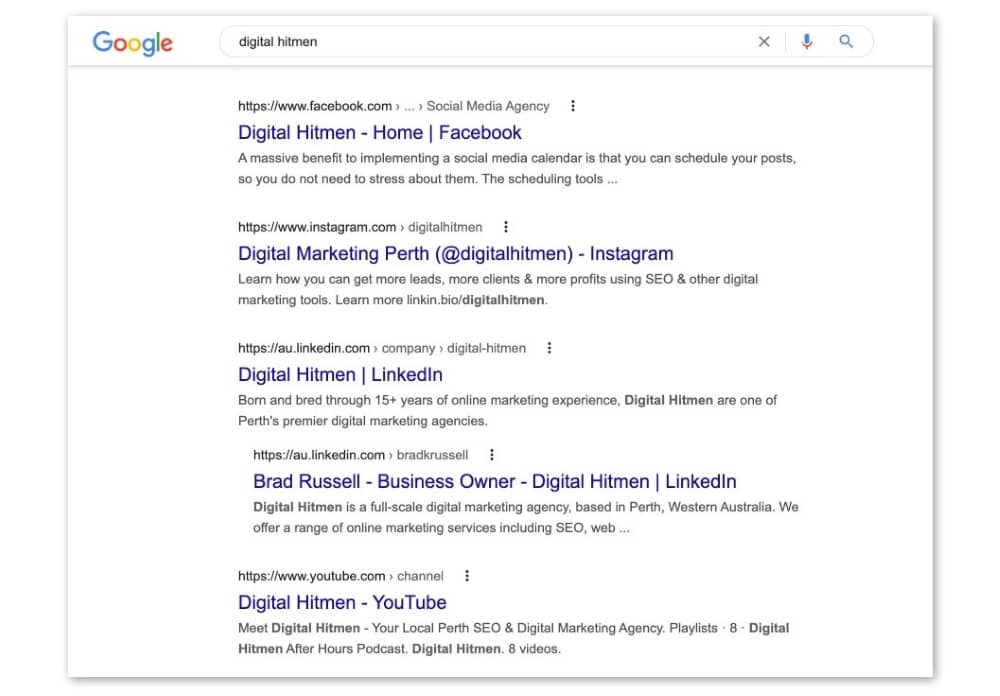1000x696 pixels.
Task: Click the instagram.com › digitalhitmen URL
Action: pos(360,227)
